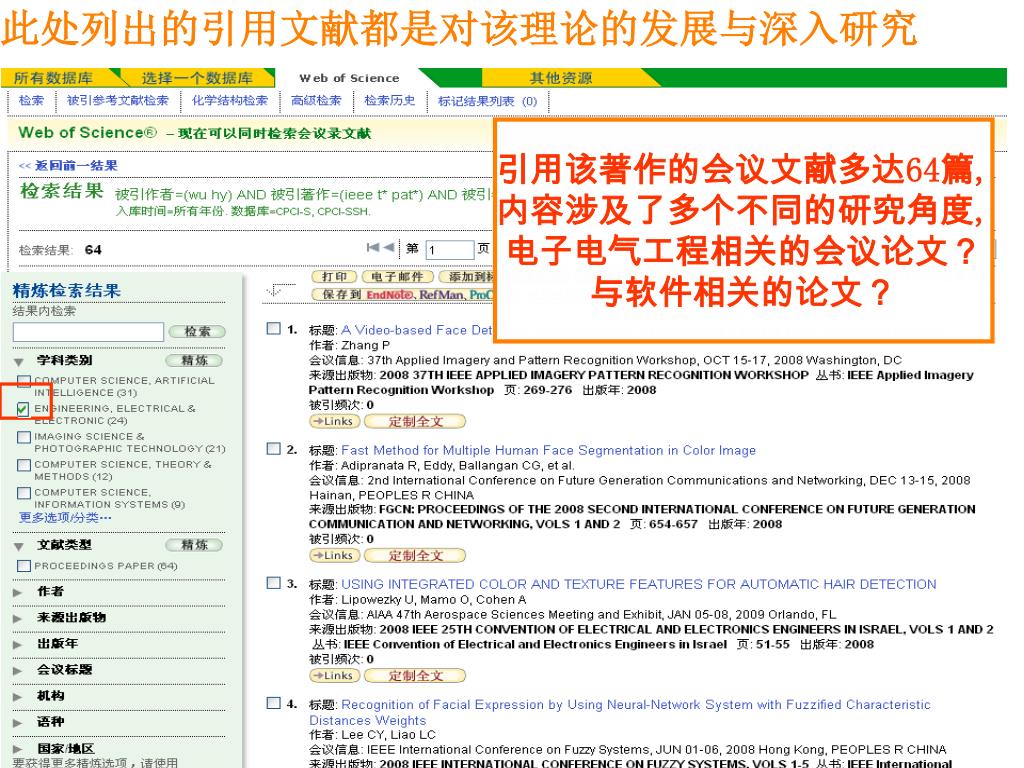Click 检索 button in refine results
1024x768 pixels.
(x=197, y=332)
